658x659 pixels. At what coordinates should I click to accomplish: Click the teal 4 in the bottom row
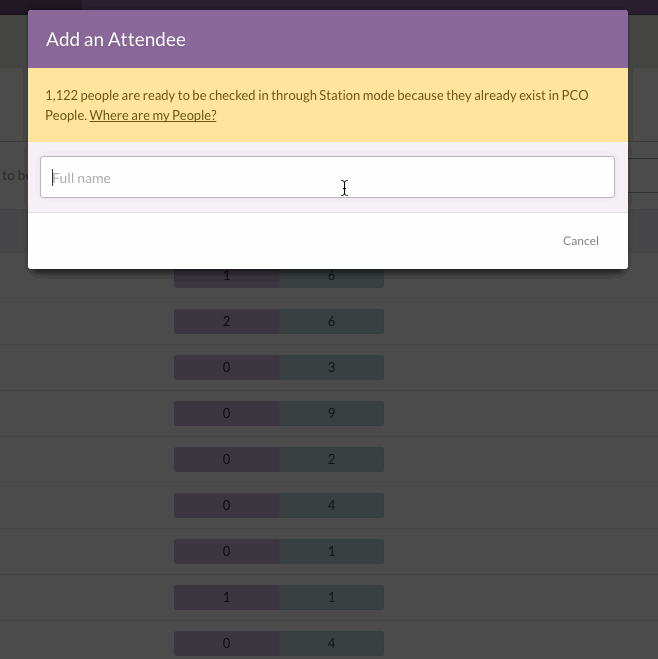pyautogui.click(x=332, y=643)
